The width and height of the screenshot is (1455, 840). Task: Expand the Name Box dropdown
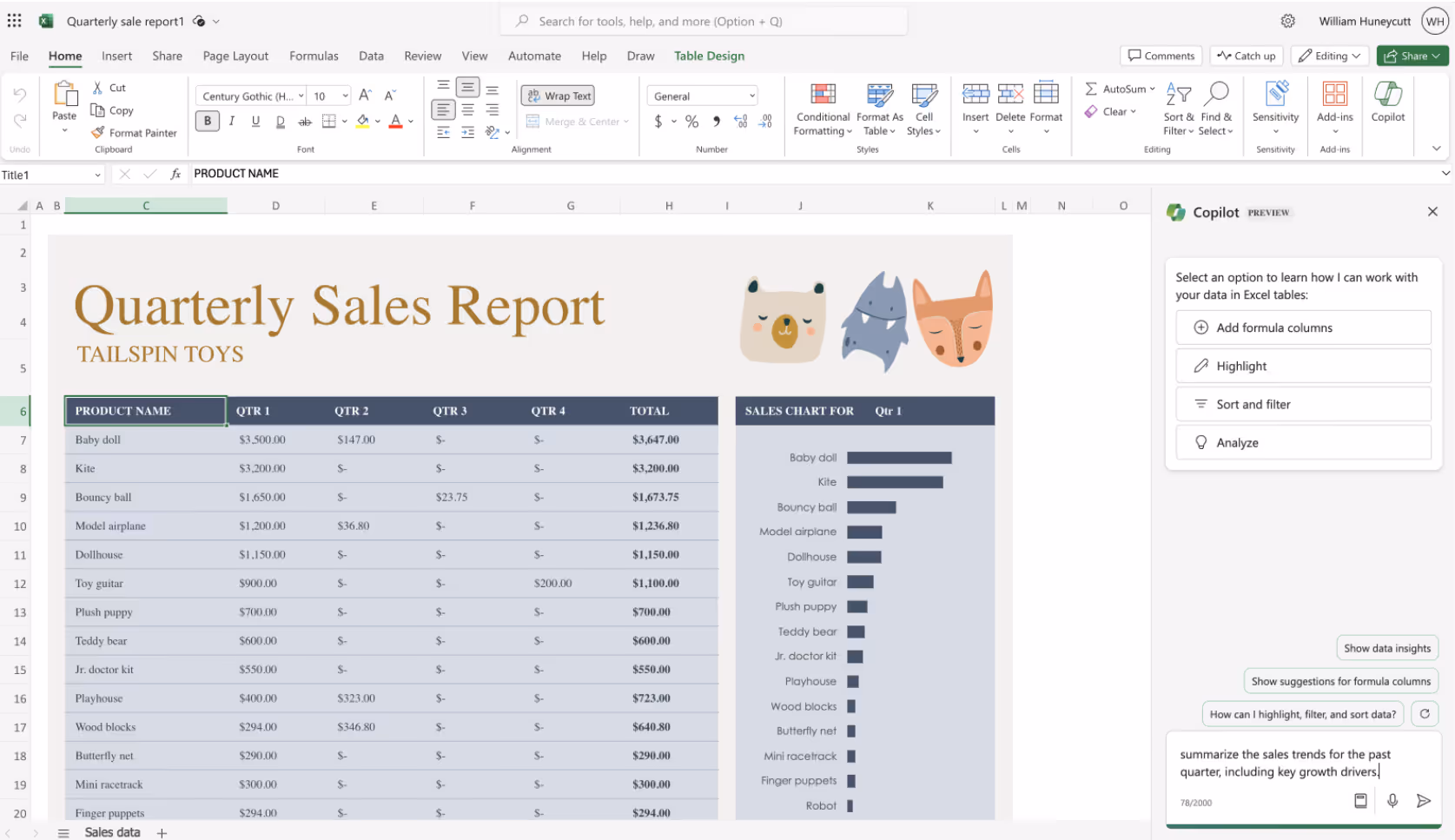97,175
